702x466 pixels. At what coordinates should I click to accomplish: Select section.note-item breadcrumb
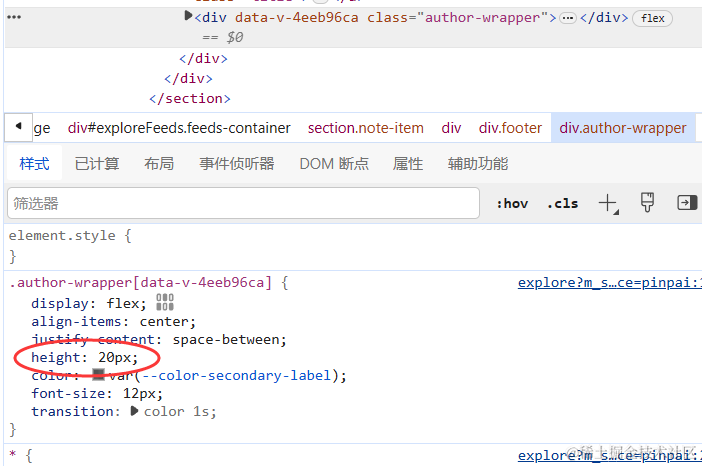point(366,128)
